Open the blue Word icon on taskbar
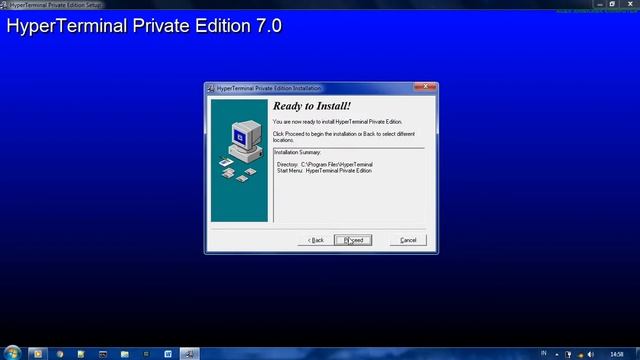 coord(168,354)
